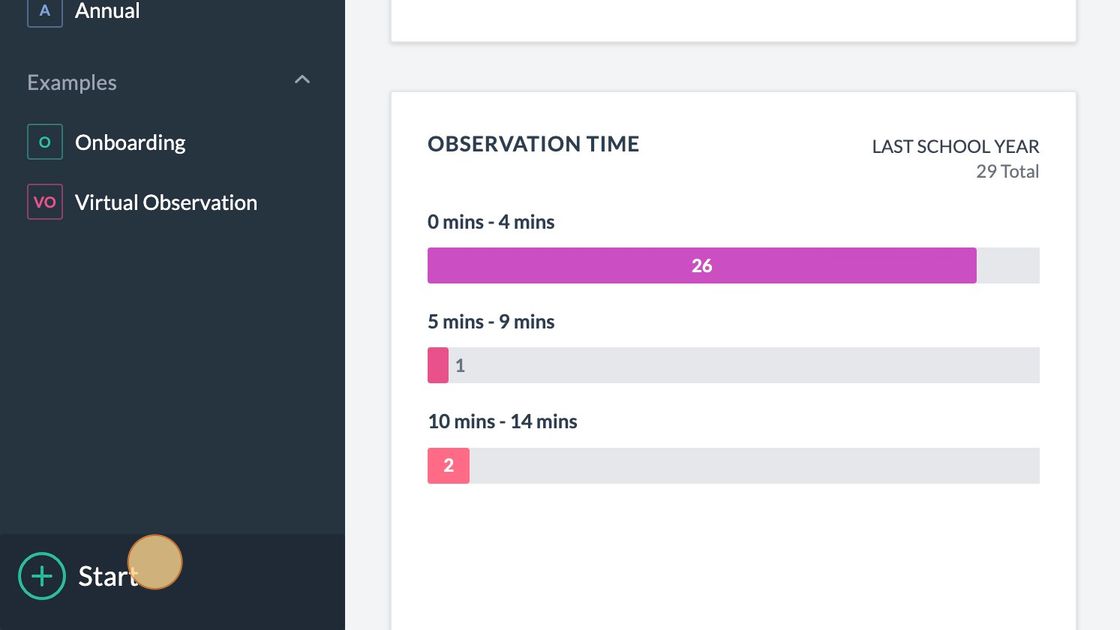
Task: Click the green circled plus icon
Action: [x=41, y=576]
